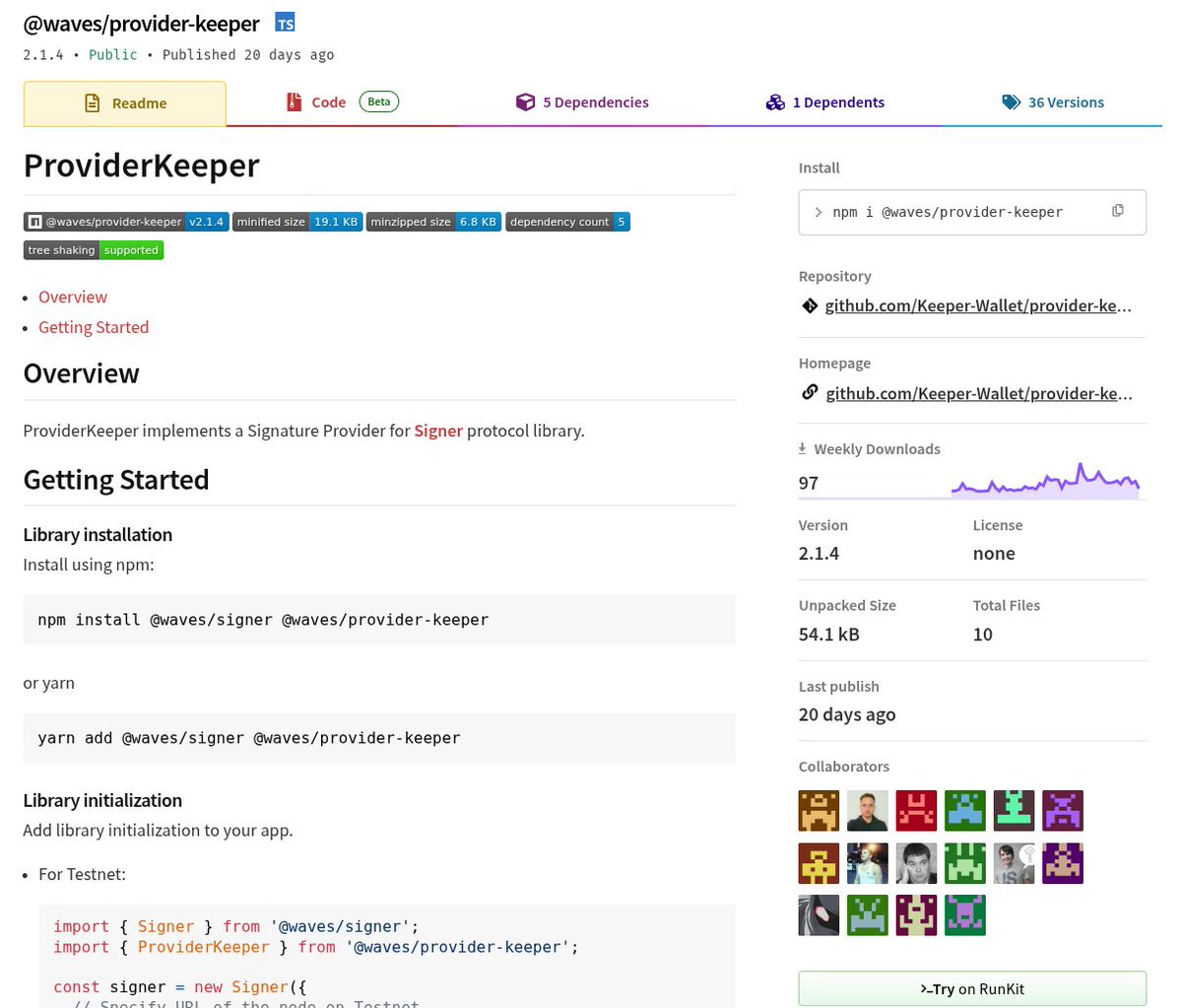Click the Dependents stacked cubes icon
Viewport: 1182px width, 1008px height.
coord(775,102)
